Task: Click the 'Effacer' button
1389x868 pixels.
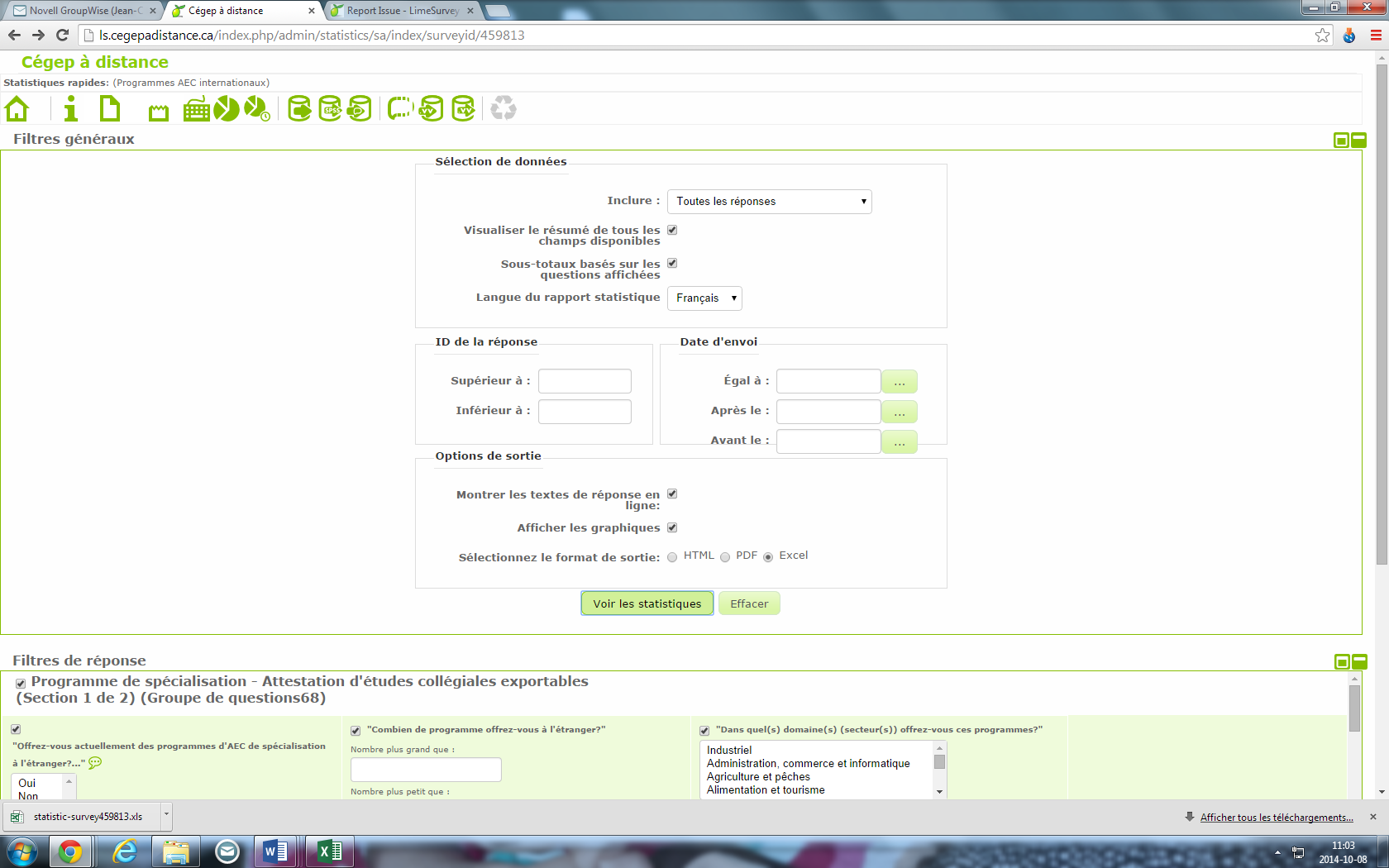Action: click(749, 603)
